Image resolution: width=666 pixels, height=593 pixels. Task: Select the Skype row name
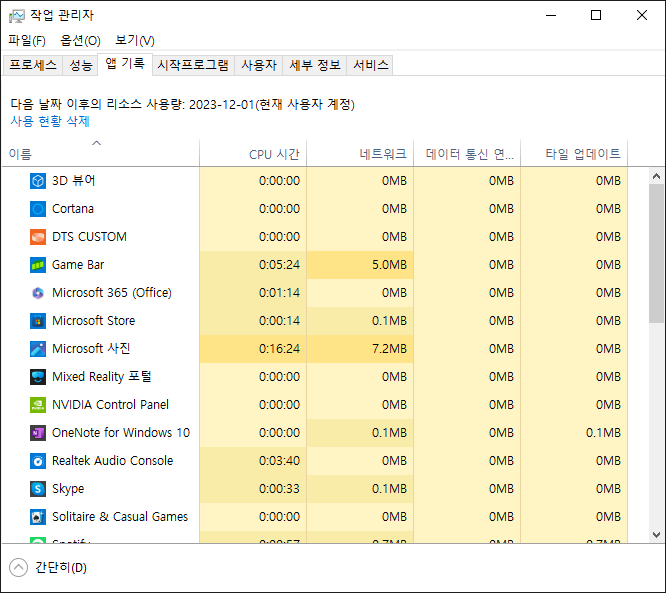pyautogui.click(x=68, y=489)
